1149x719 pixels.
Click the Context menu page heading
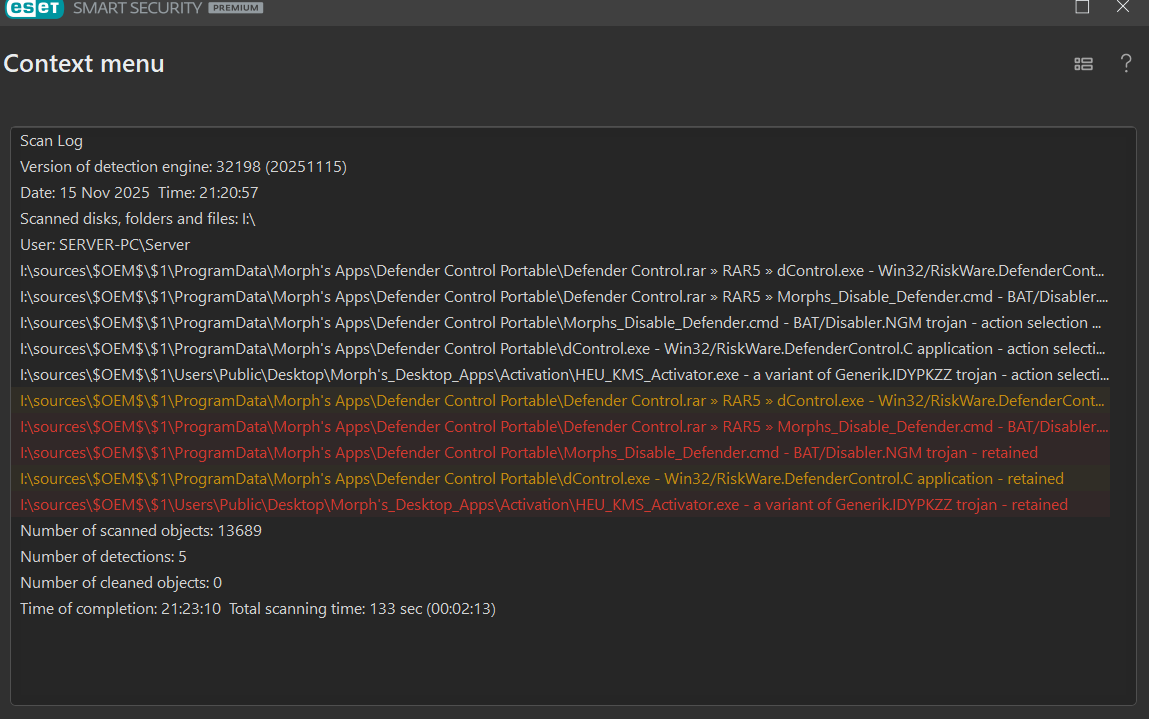pos(84,64)
